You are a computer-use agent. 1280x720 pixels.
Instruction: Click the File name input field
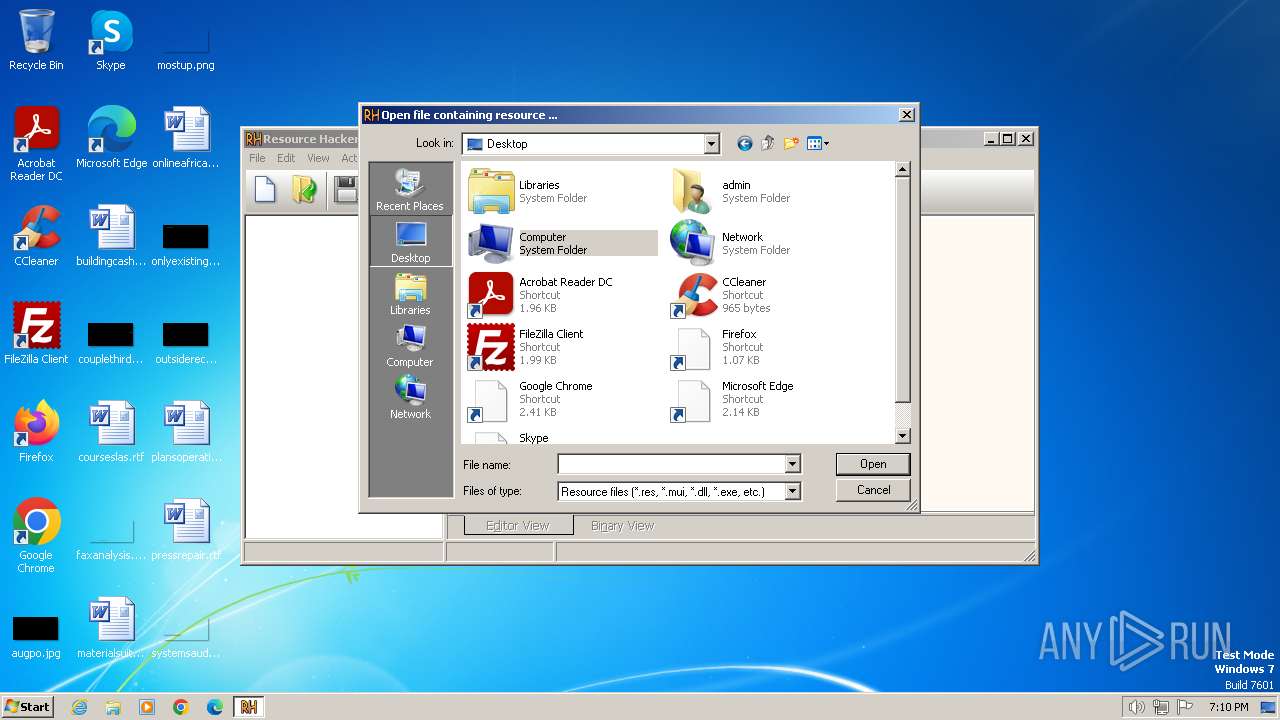(x=671, y=464)
